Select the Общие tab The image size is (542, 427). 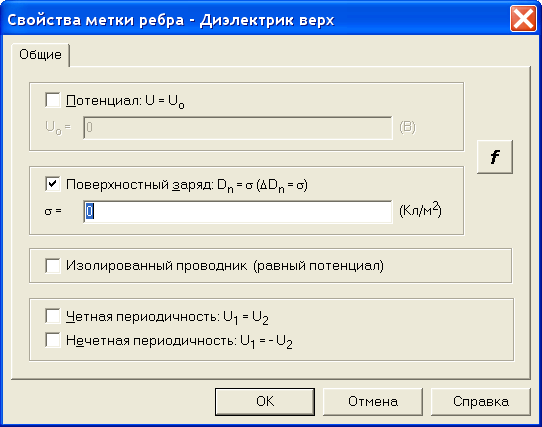click(40, 55)
